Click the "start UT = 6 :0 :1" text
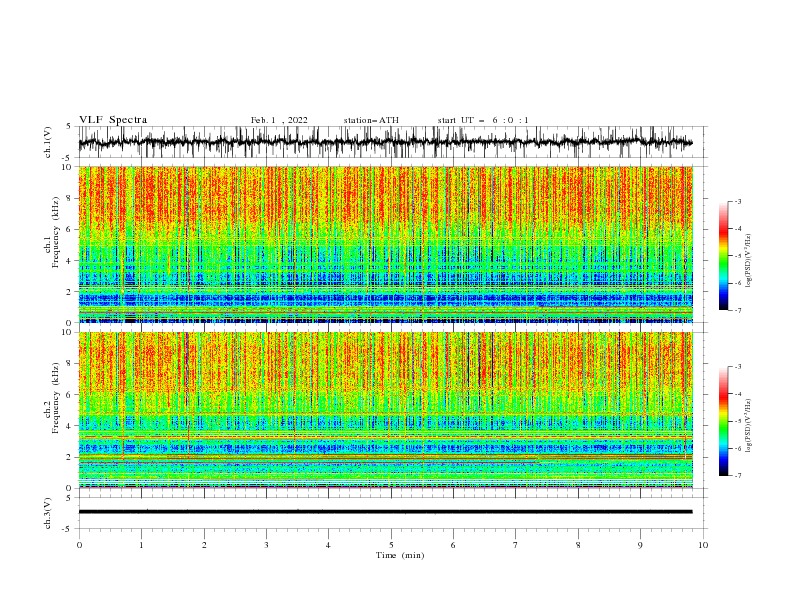 click(483, 120)
